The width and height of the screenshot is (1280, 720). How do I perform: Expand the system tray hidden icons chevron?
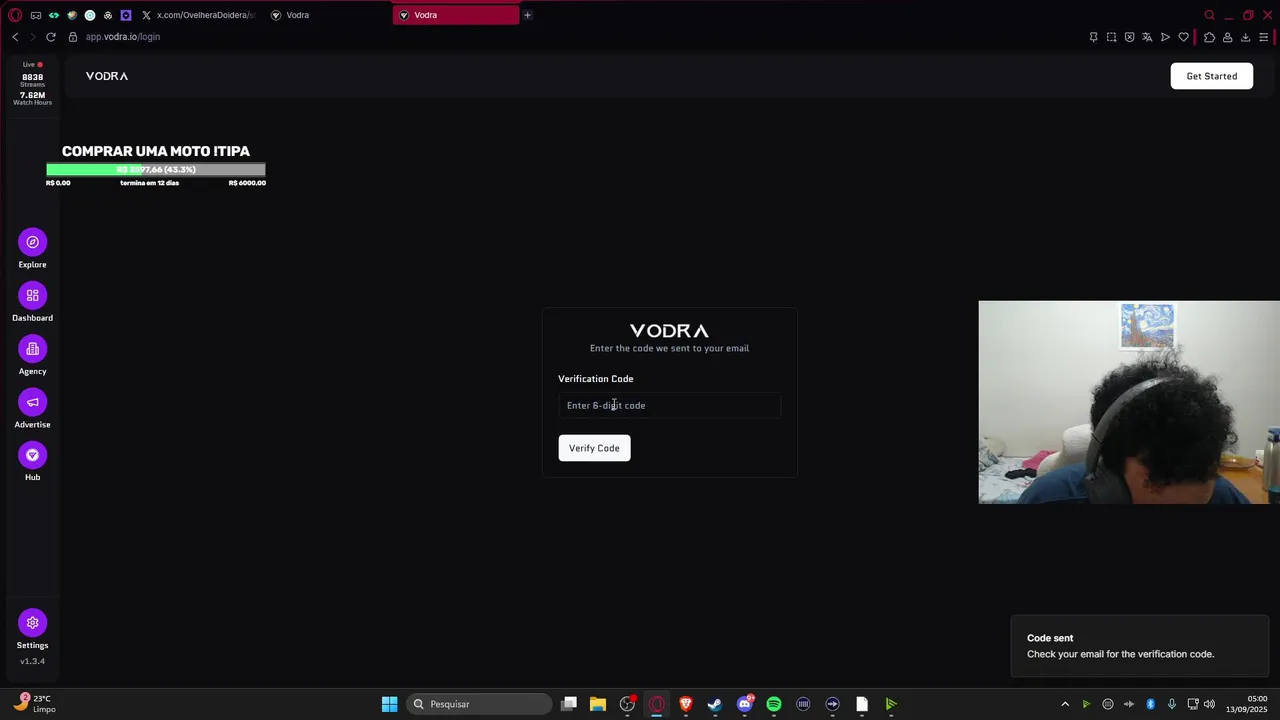tap(1065, 704)
